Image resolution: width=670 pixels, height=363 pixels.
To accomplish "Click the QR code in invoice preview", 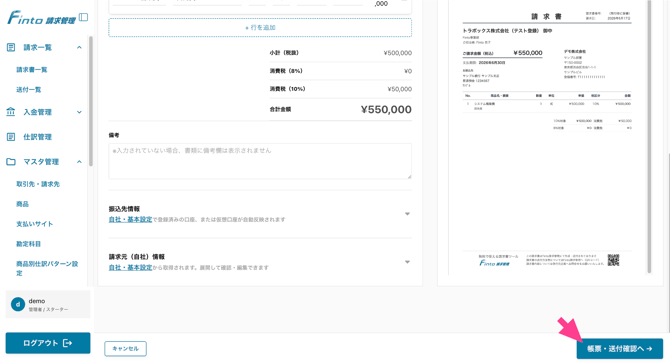I will (x=613, y=260).
